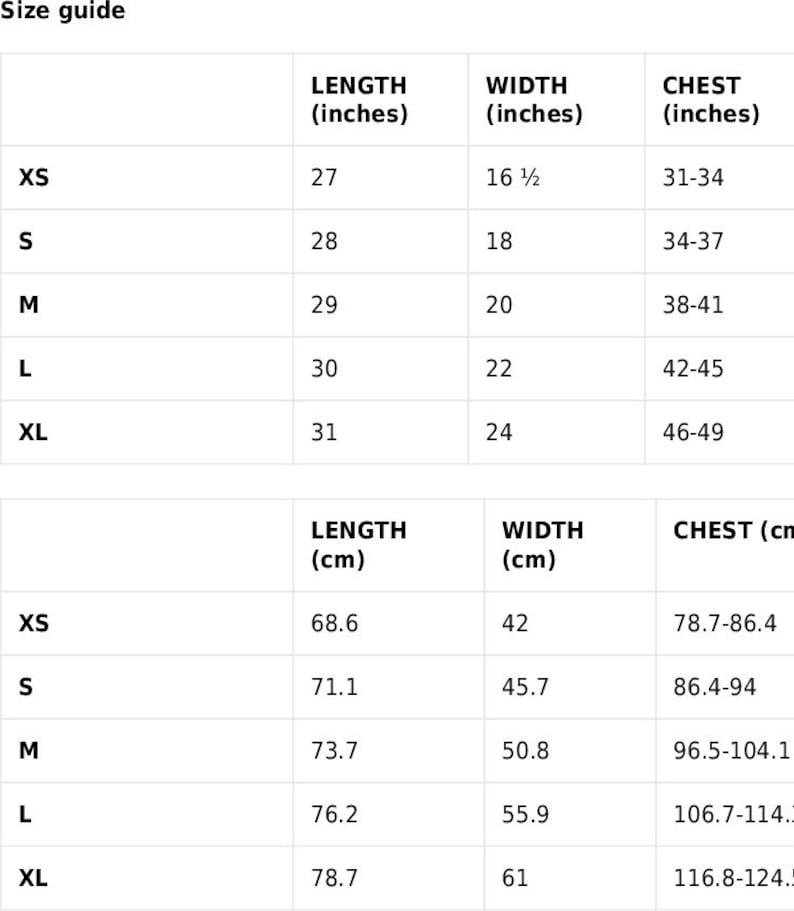The image size is (794, 911).
Task: Select the WIDTH (inches) column header
Action: (x=534, y=100)
